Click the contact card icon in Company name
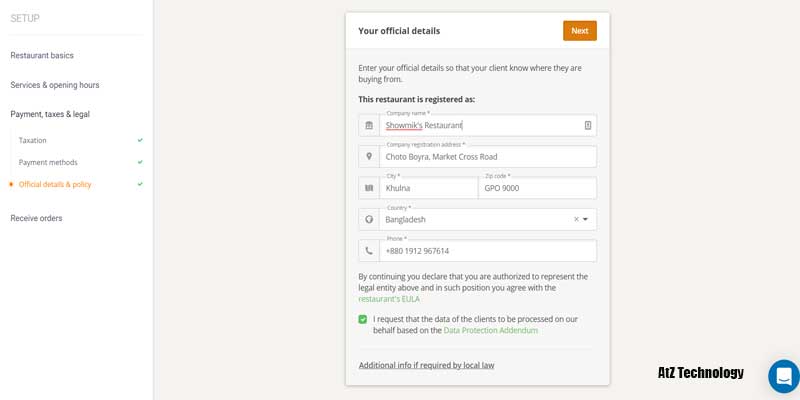 point(588,125)
